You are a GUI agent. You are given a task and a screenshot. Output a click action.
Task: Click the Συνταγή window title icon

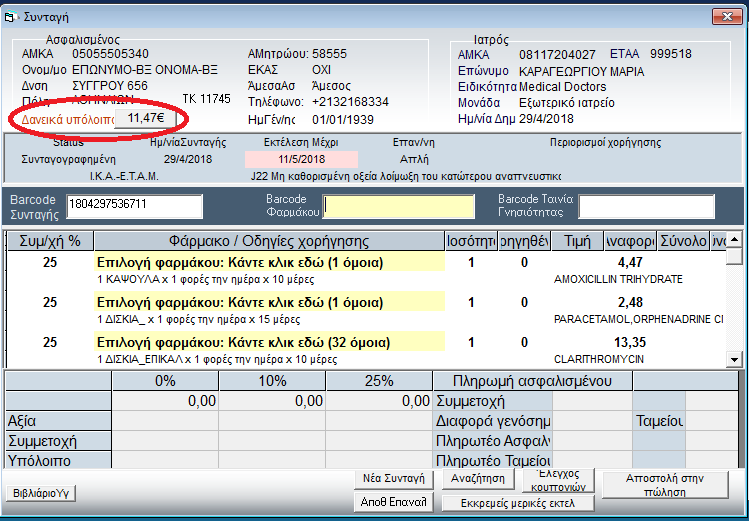pos(10,17)
